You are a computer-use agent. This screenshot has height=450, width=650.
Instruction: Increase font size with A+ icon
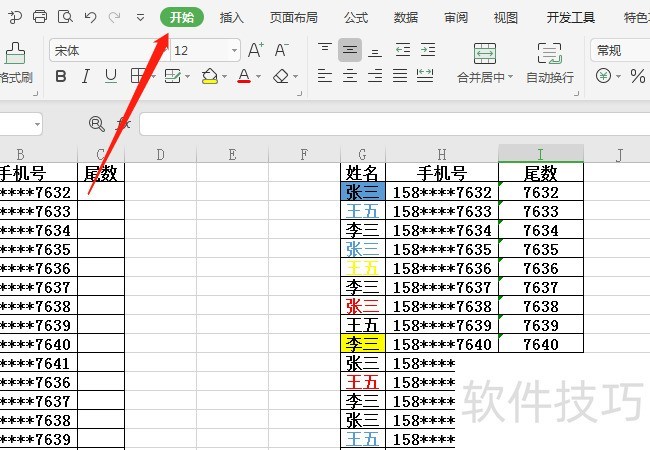[x=256, y=50]
